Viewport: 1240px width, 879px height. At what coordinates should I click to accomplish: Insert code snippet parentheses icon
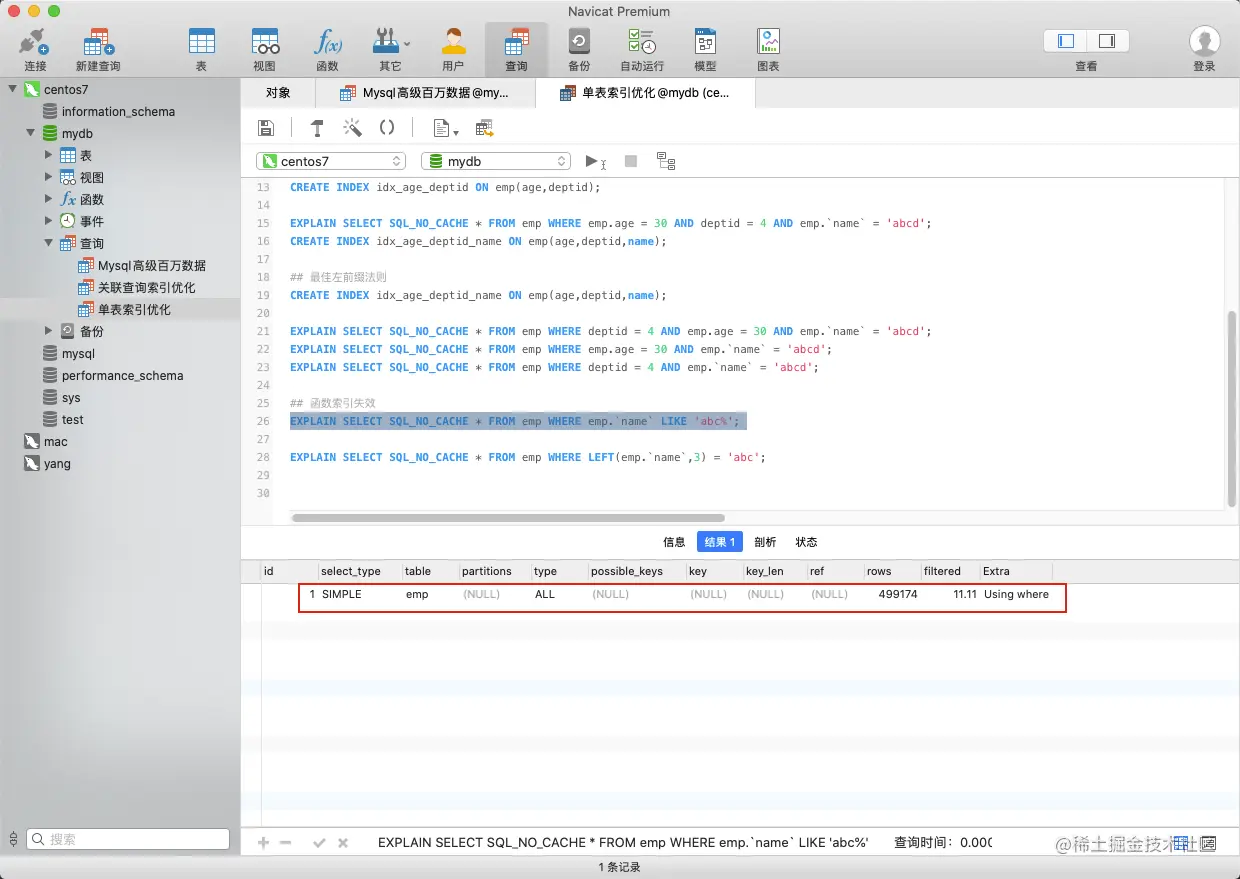387,128
